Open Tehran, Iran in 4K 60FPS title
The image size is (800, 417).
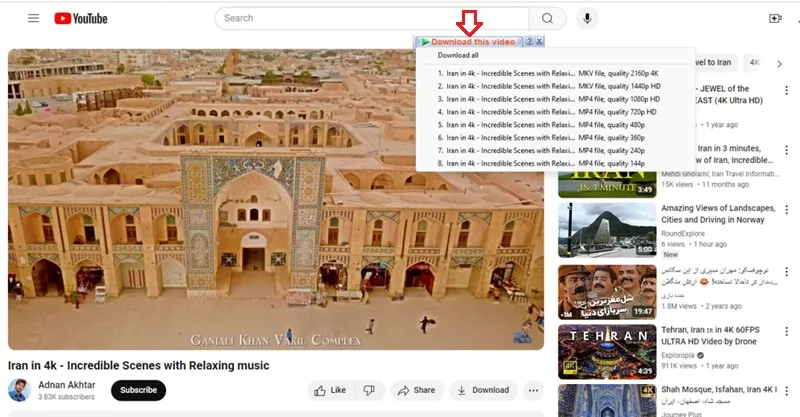point(710,336)
